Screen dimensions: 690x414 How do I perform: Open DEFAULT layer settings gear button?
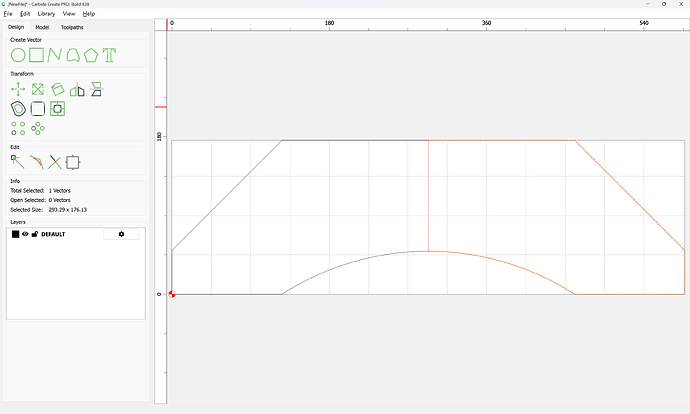[121, 234]
